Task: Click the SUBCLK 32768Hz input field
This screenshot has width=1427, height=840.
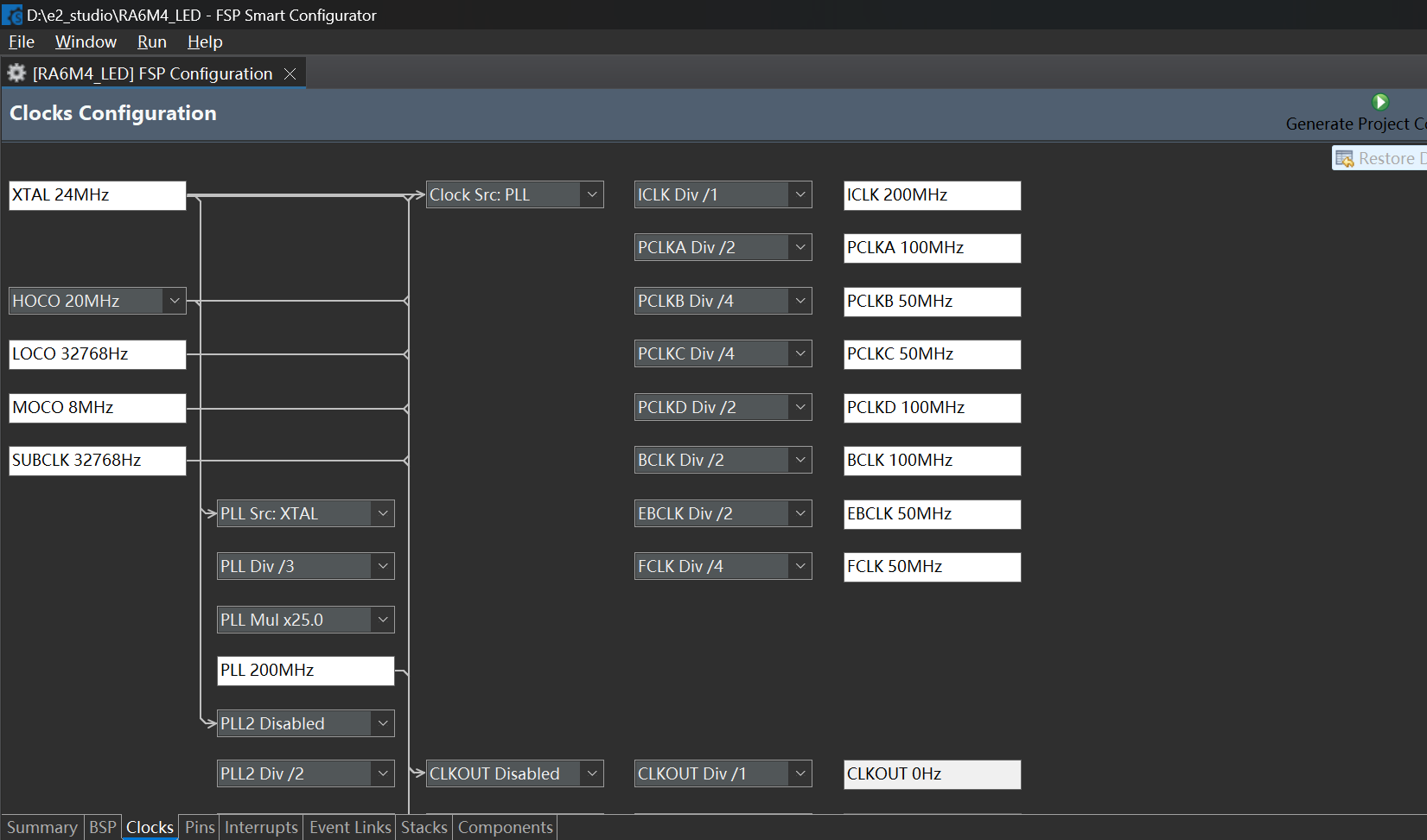Action: click(98, 461)
